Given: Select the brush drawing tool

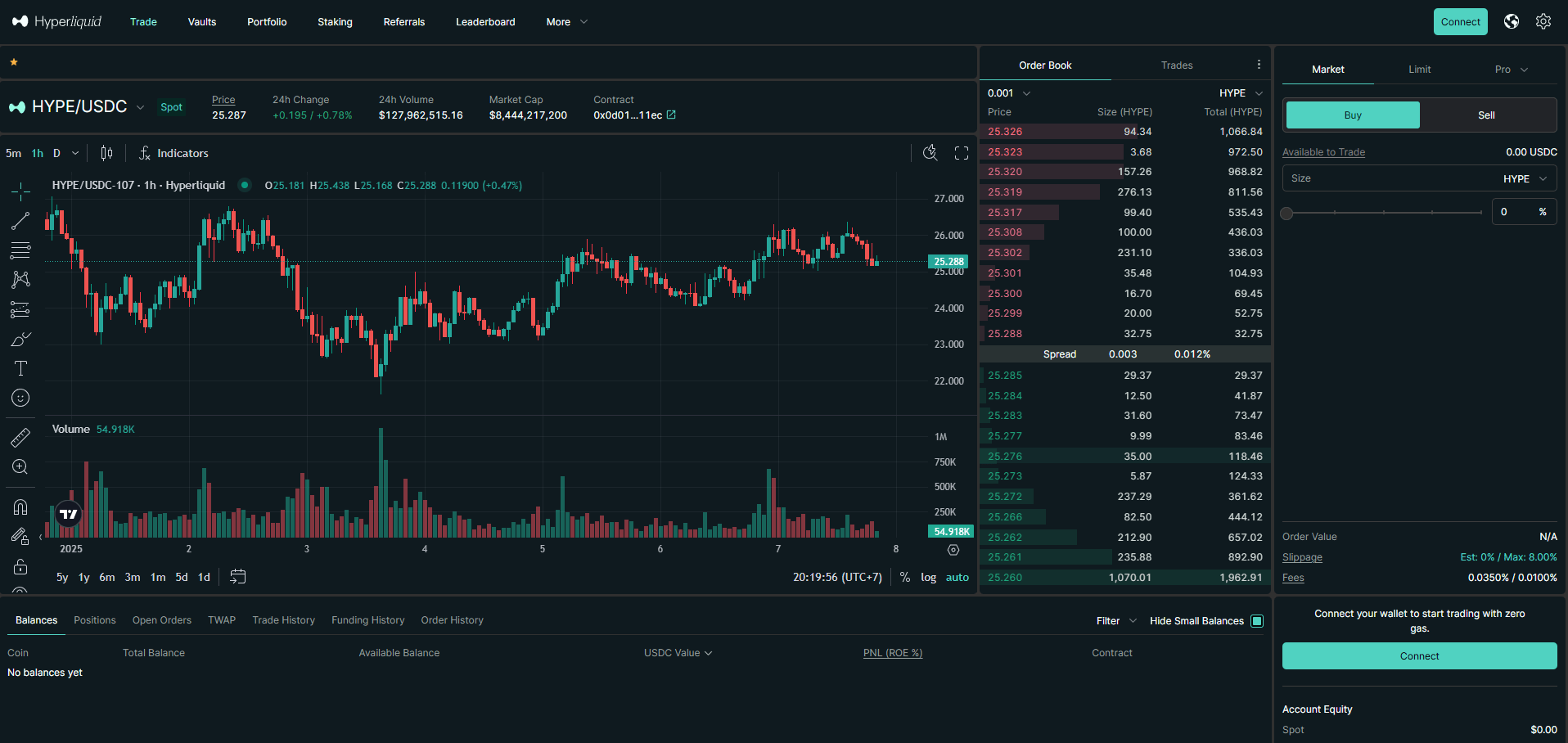Looking at the screenshot, I should tap(20, 339).
